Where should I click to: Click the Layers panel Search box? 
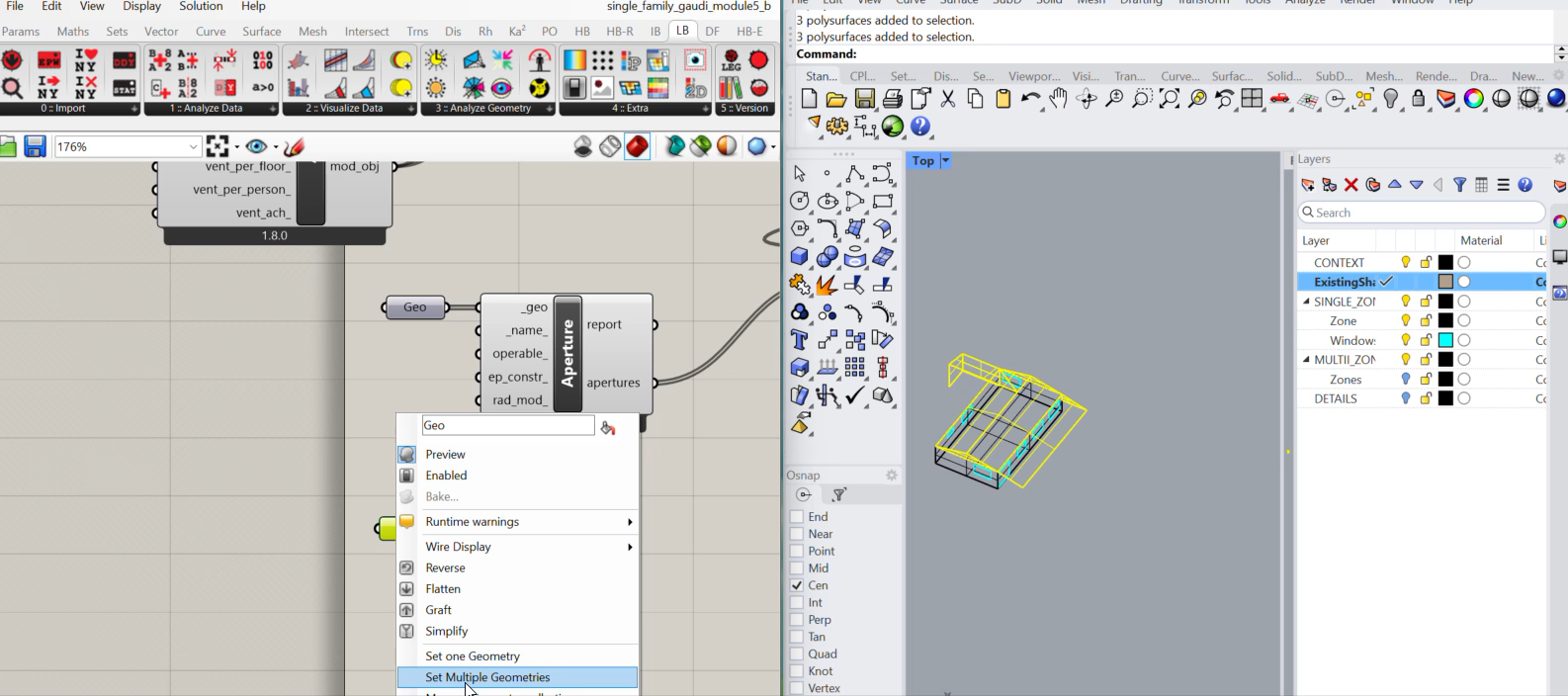click(x=1422, y=213)
